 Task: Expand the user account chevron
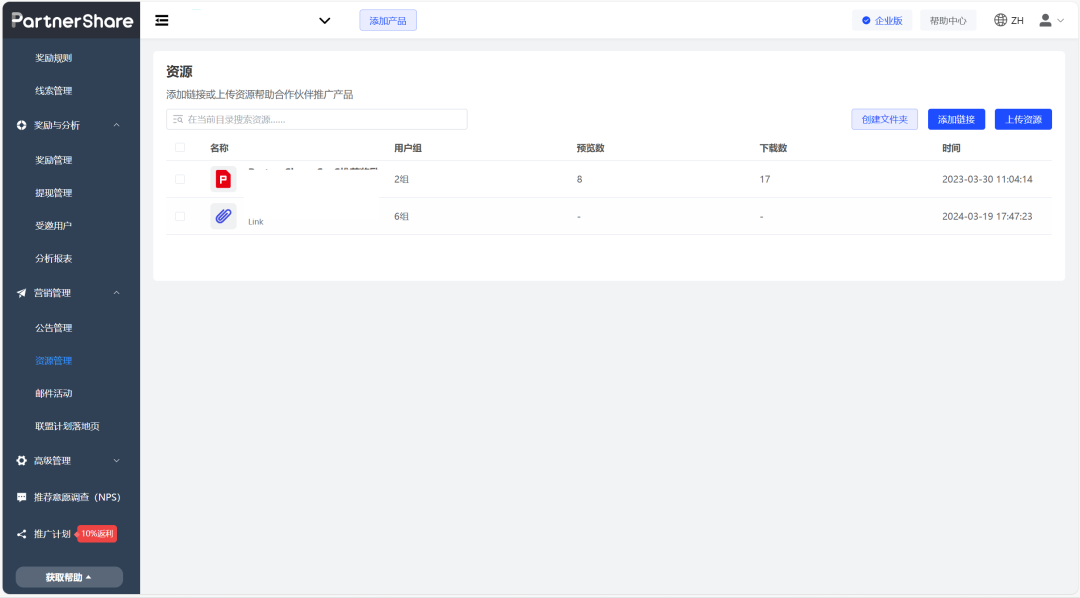[x=1061, y=21]
